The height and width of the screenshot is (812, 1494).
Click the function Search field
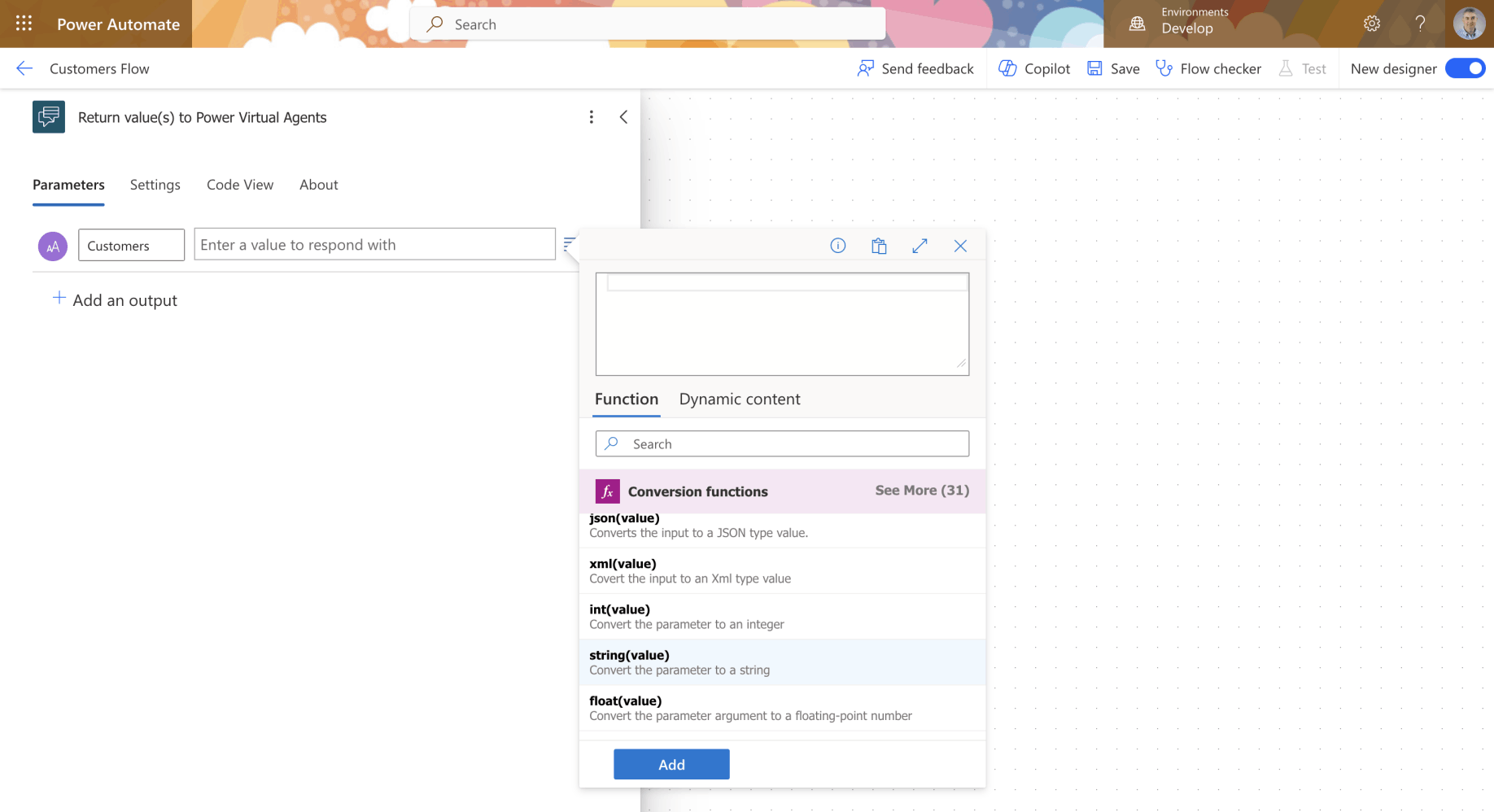pos(782,443)
